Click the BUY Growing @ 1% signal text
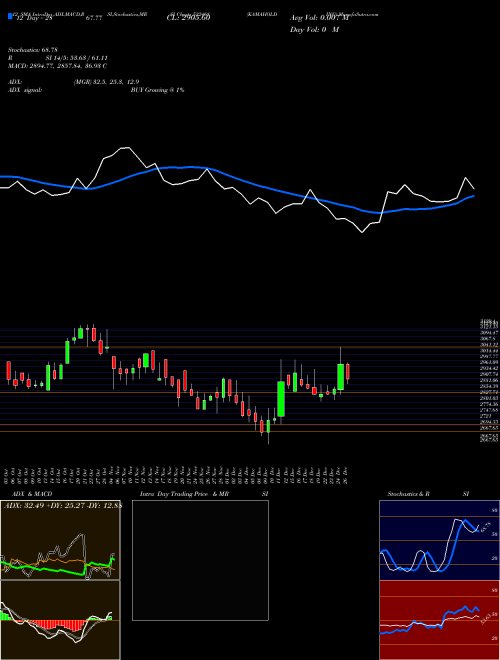500x660 pixels. coord(157,90)
